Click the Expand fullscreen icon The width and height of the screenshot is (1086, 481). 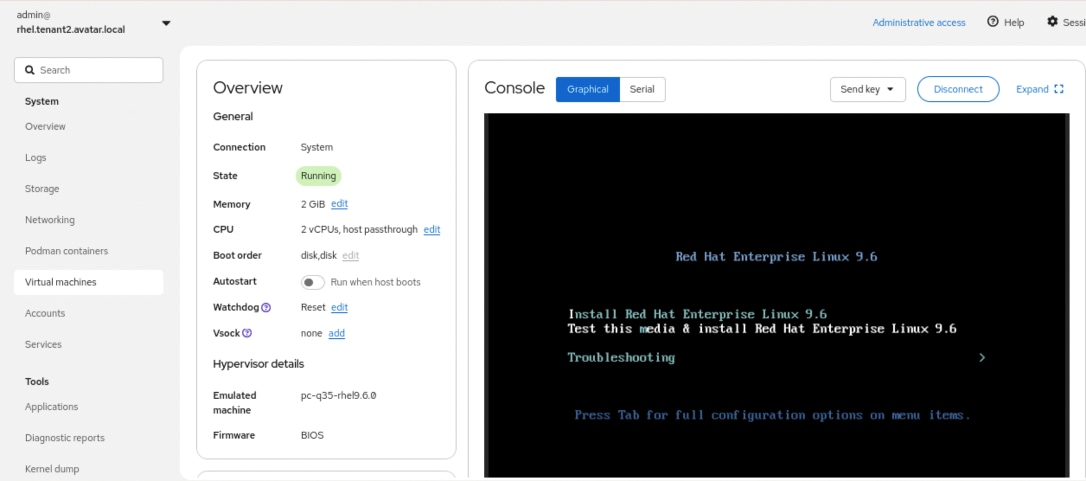click(1058, 89)
